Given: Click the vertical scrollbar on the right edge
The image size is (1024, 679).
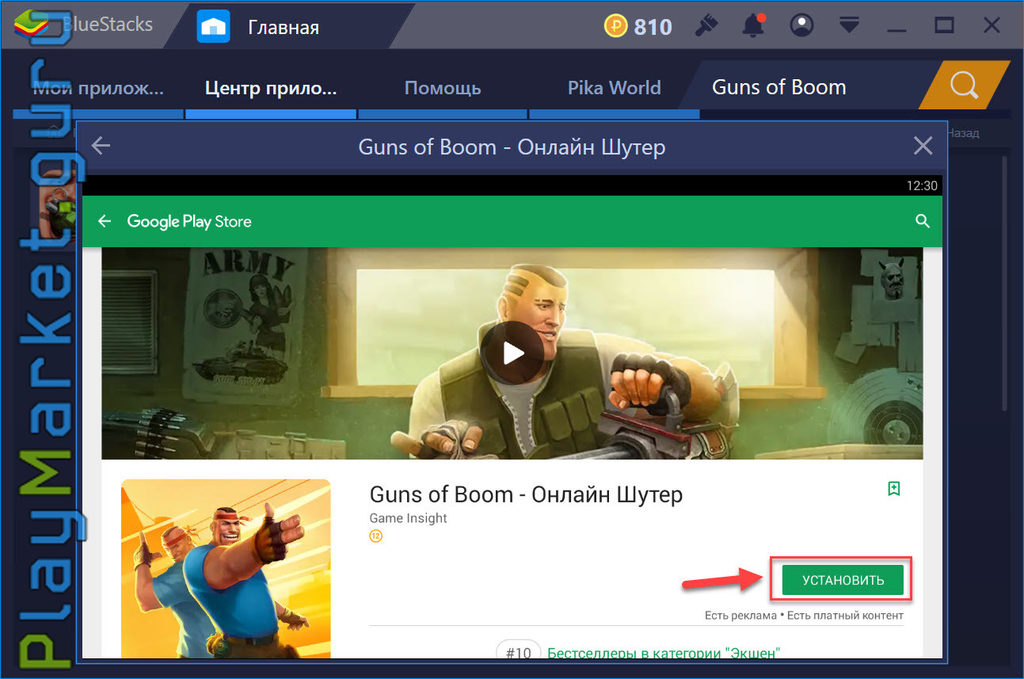Looking at the screenshot, I should coord(1004,283).
